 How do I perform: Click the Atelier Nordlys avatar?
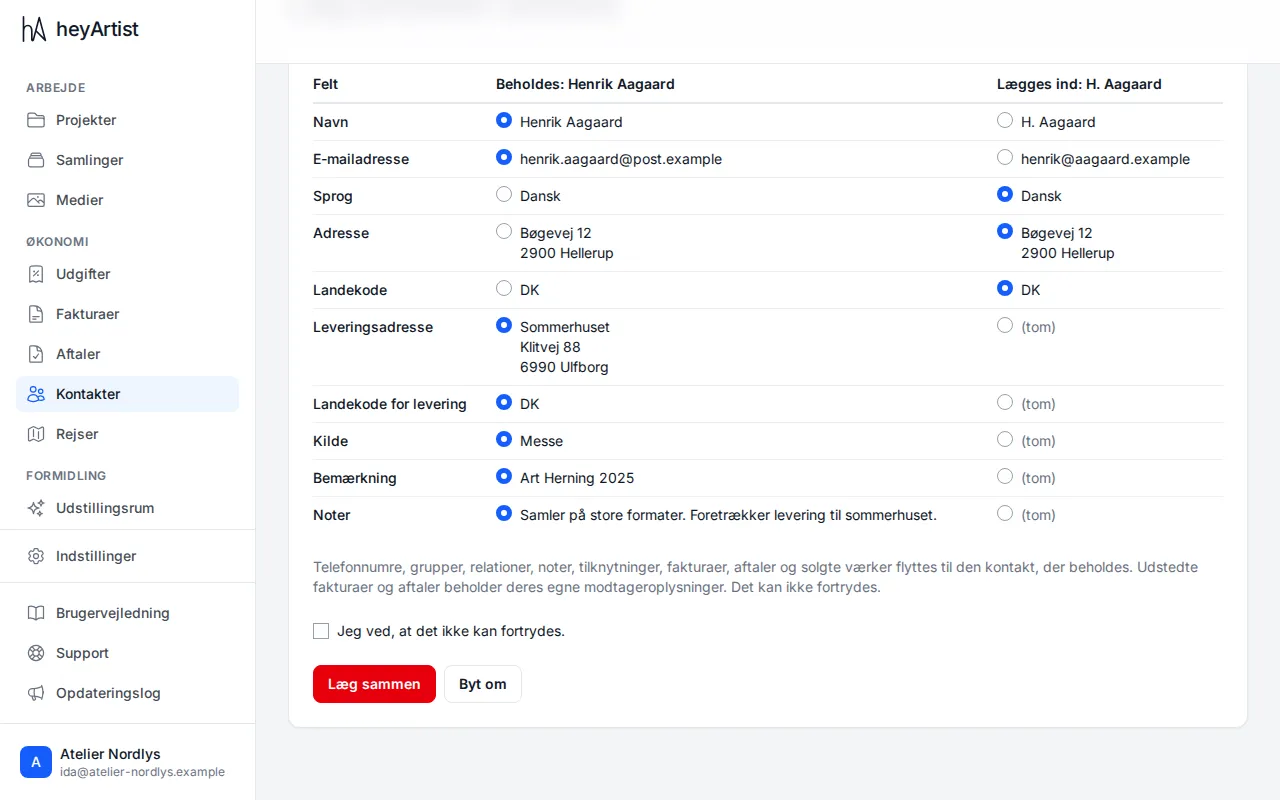[x=36, y=762]
